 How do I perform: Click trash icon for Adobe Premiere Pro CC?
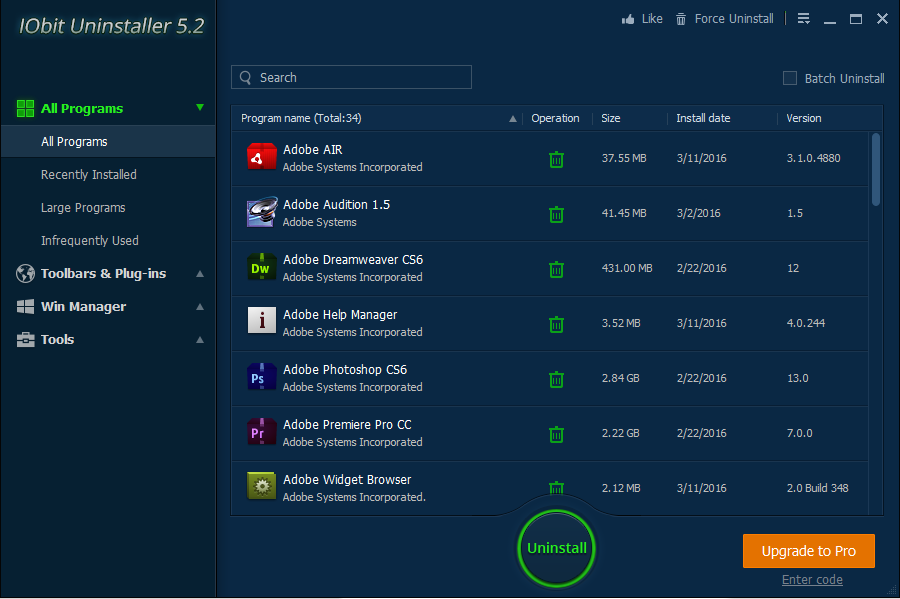556,434
